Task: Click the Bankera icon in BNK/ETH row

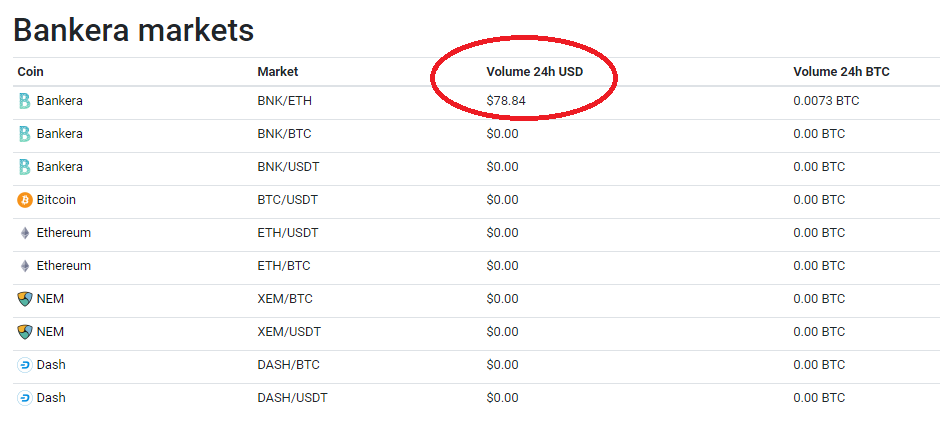Action: (25, 101)
